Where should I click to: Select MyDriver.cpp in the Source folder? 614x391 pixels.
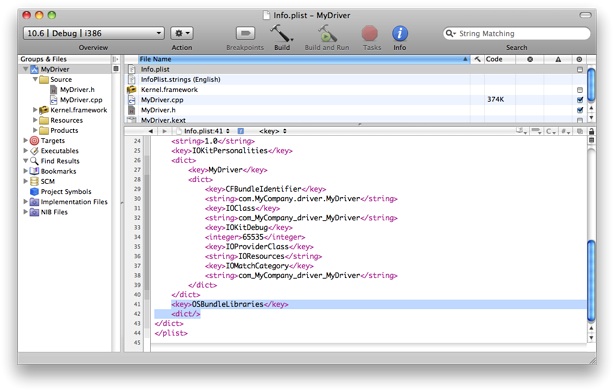81,100
